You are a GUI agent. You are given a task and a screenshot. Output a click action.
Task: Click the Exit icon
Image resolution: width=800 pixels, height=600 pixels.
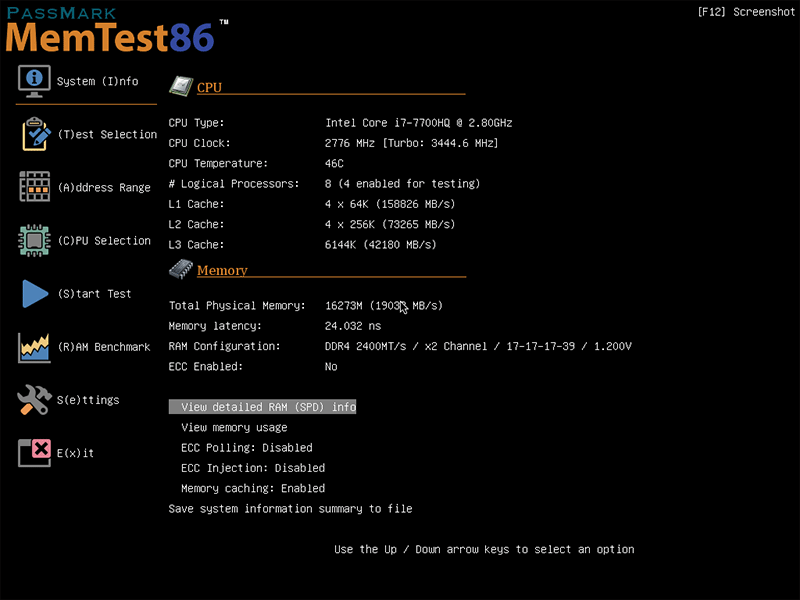point(34,452)
